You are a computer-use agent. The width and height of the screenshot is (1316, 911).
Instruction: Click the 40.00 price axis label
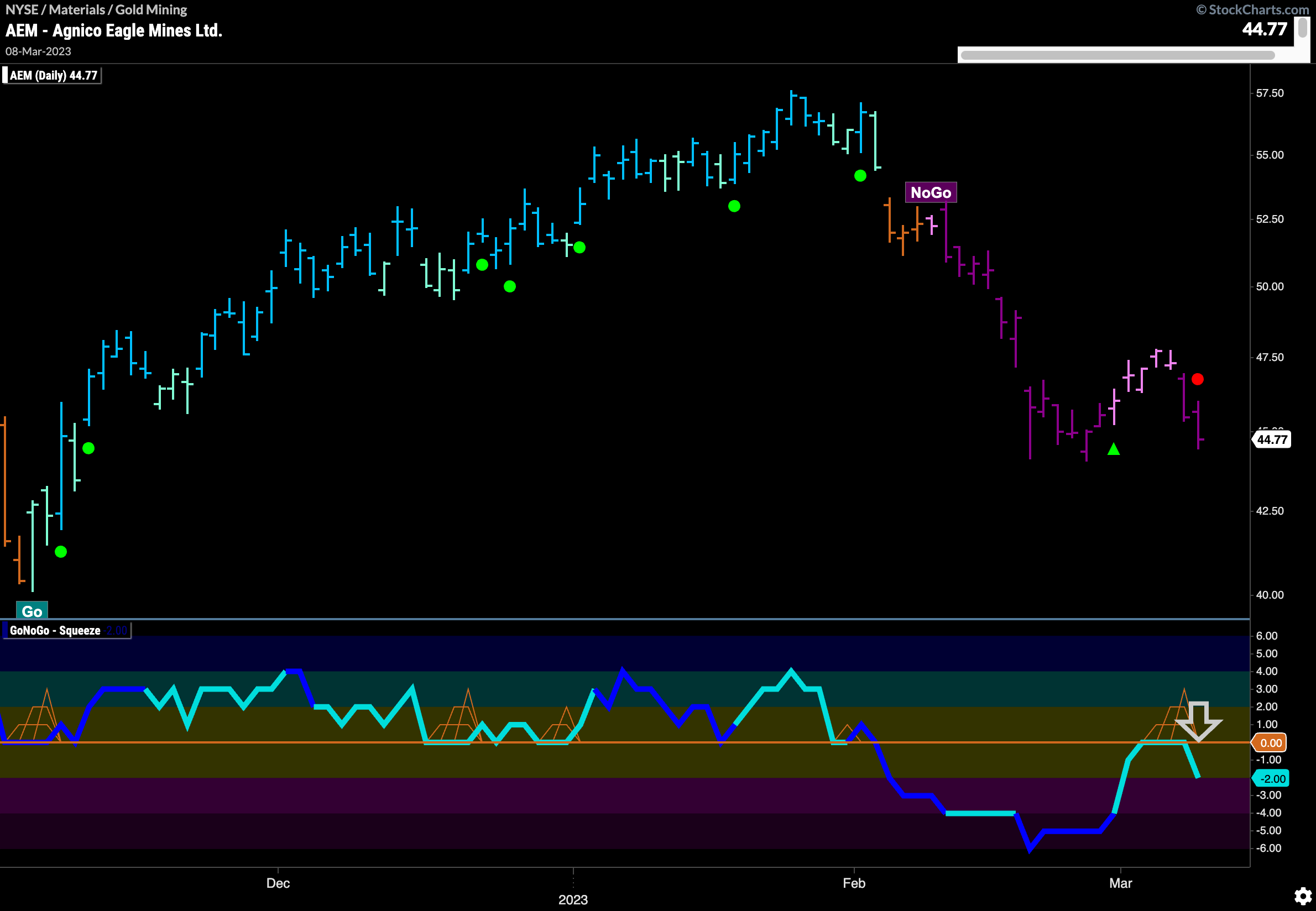[x=1270, y=595]
